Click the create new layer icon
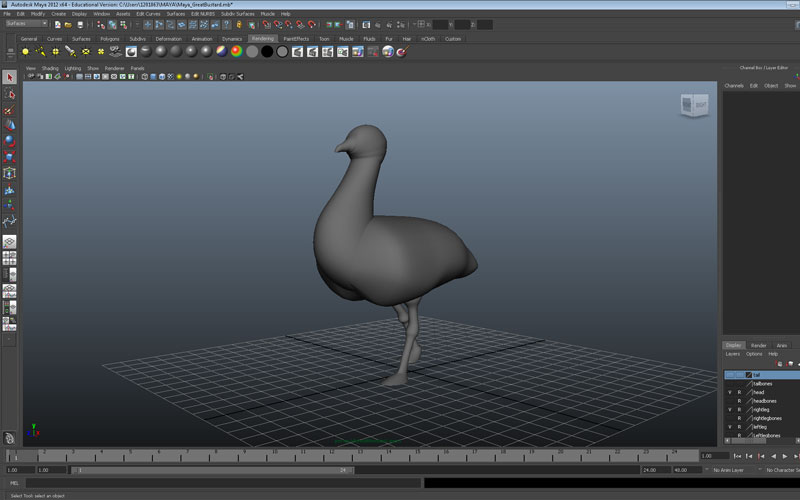Viewport: 800px width, 500px height. (779, 364)
